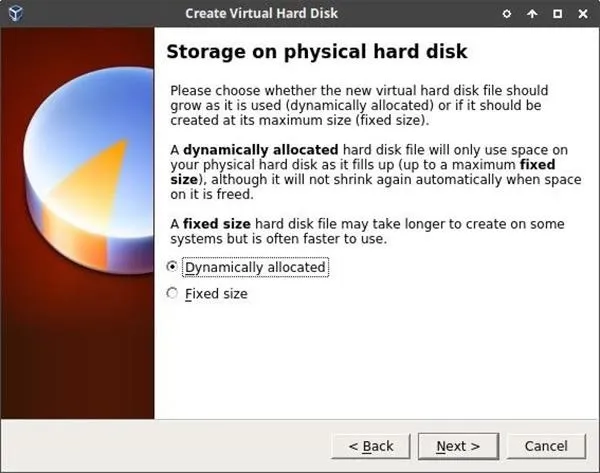Choose the Fixed size radio button
This screenshot has width=600, height=473.
pos(172,293)
